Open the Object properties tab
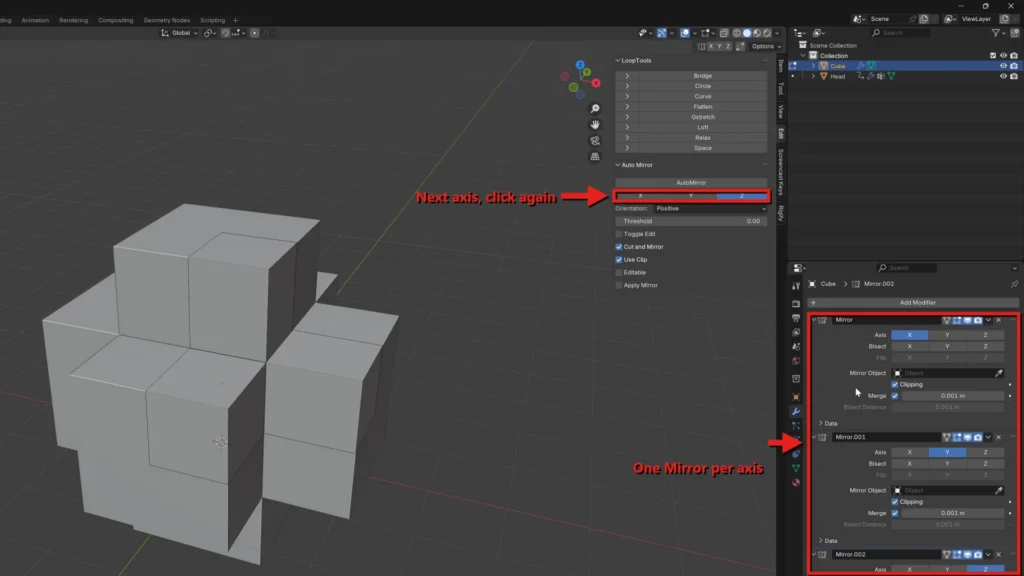 click(796, 397)
